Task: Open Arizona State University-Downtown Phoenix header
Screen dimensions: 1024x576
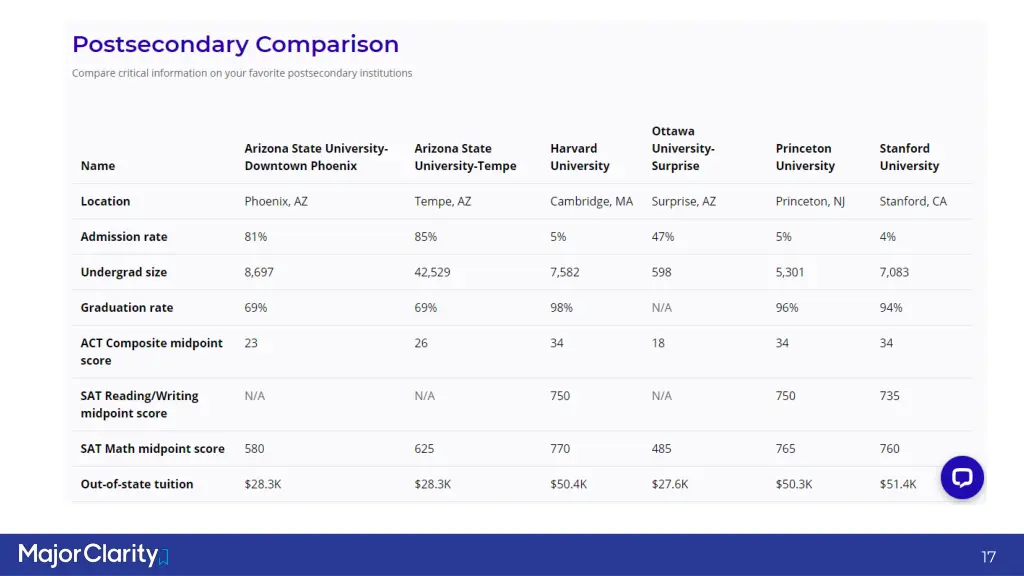Action: pyautogui.click(x=316, y=157)
